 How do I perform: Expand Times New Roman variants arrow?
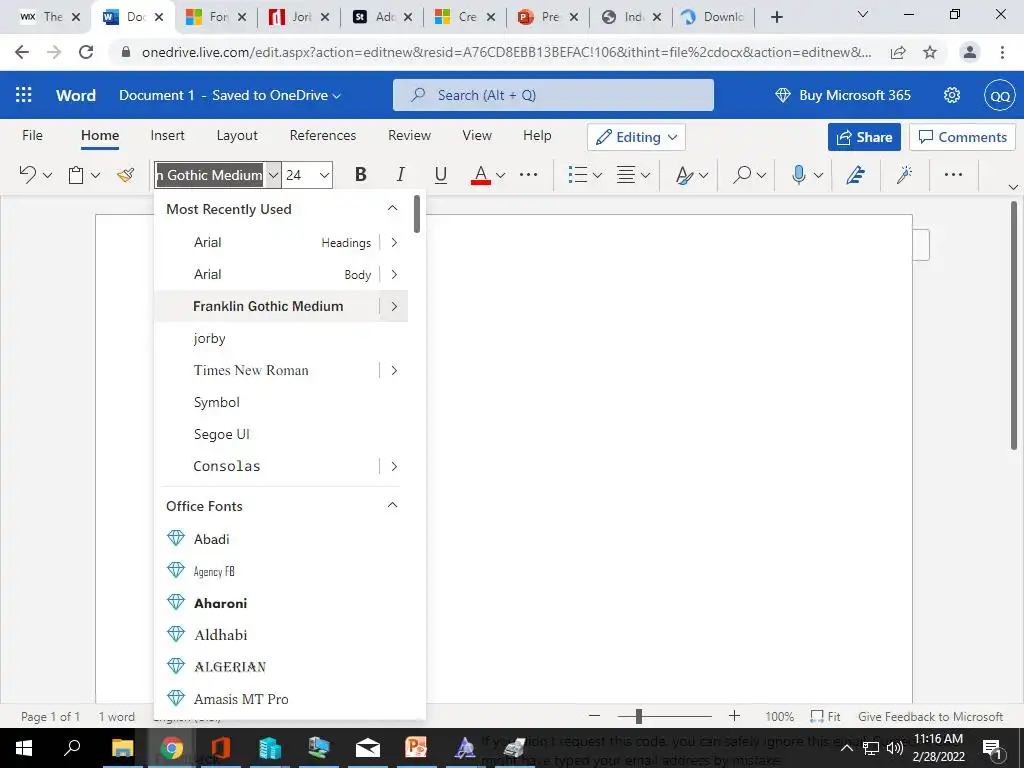[394, 370]
